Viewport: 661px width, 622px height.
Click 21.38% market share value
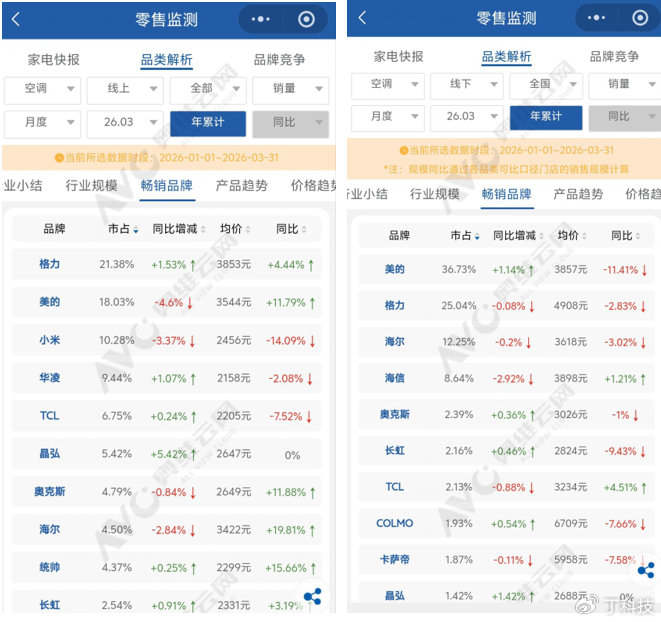(x=117, y=264)
